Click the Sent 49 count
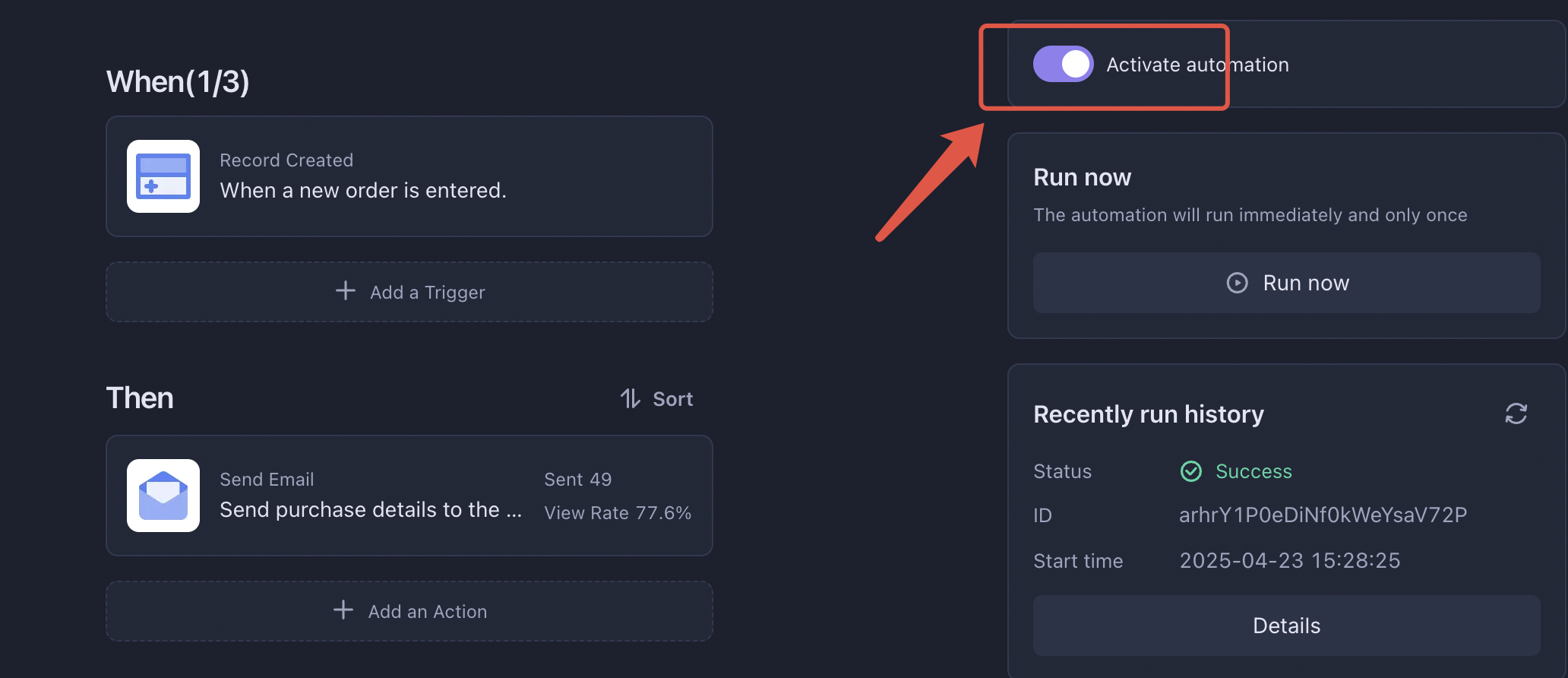 pos(577,480)
